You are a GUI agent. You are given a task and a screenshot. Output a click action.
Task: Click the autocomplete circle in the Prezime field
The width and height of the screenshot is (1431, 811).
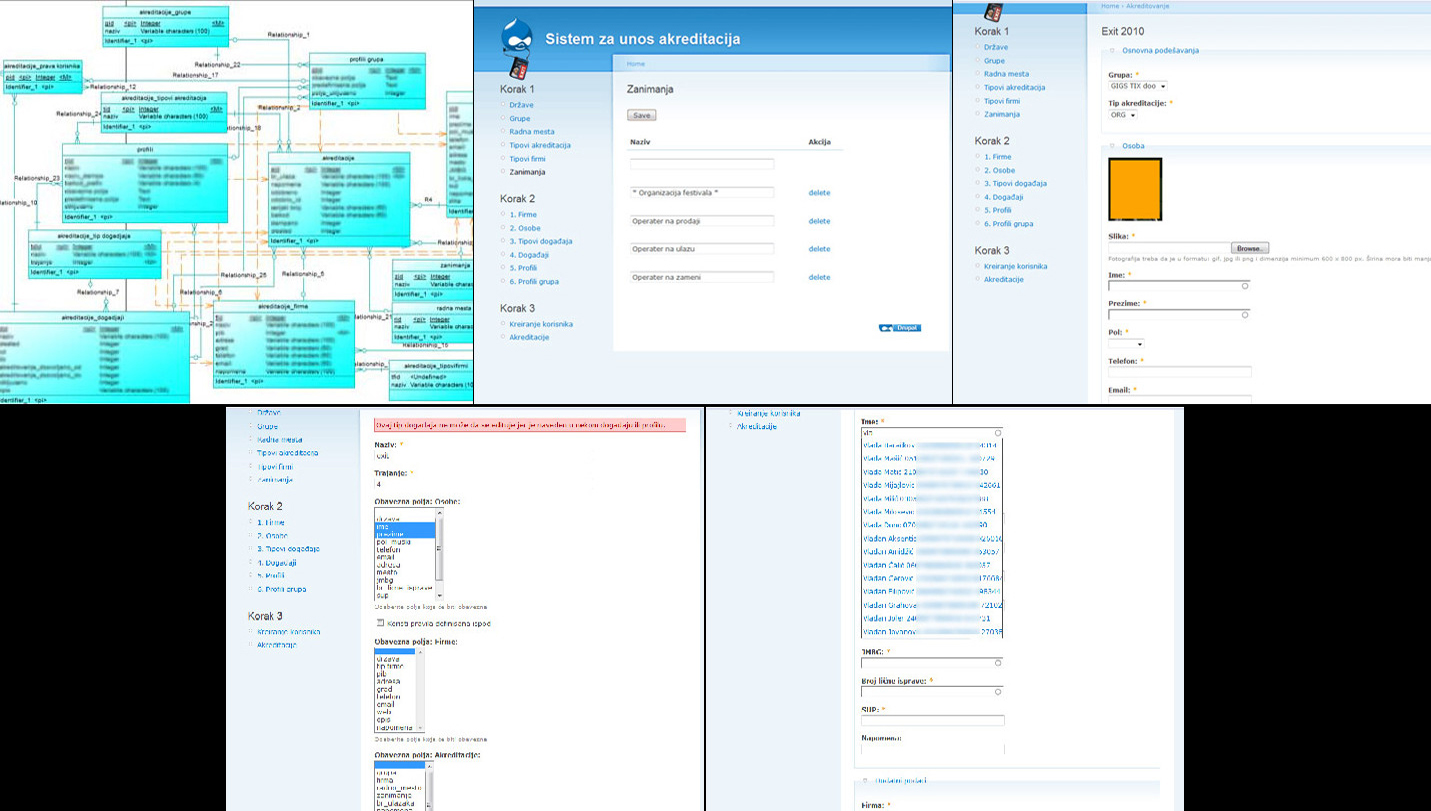pyautogui.click(x=1245, y=315)
